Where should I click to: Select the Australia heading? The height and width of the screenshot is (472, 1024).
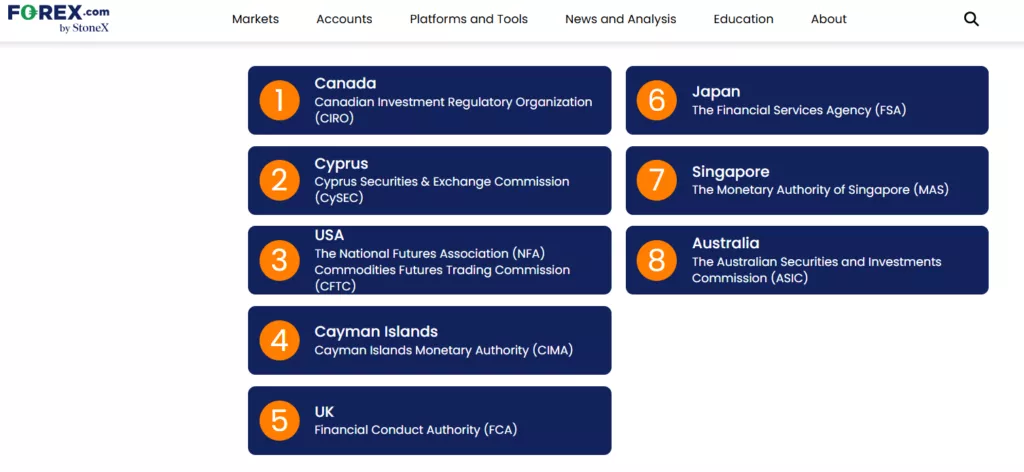tap(726, 244)
